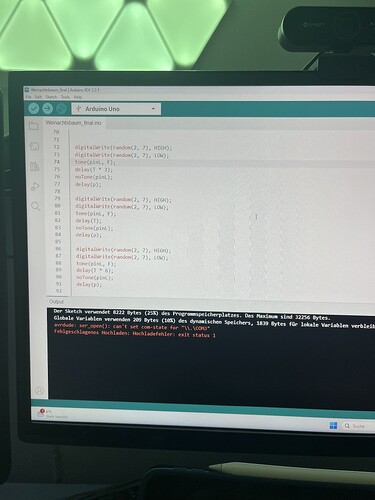The image size is (375, 500).
Task: Click the Output panel label
Action: point(56,302)
